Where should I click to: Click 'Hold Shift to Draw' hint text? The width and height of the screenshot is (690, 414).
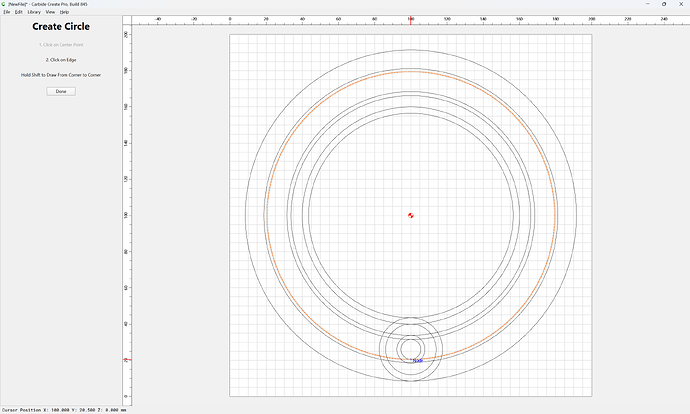pyautogui.click(x=61, y=75)
